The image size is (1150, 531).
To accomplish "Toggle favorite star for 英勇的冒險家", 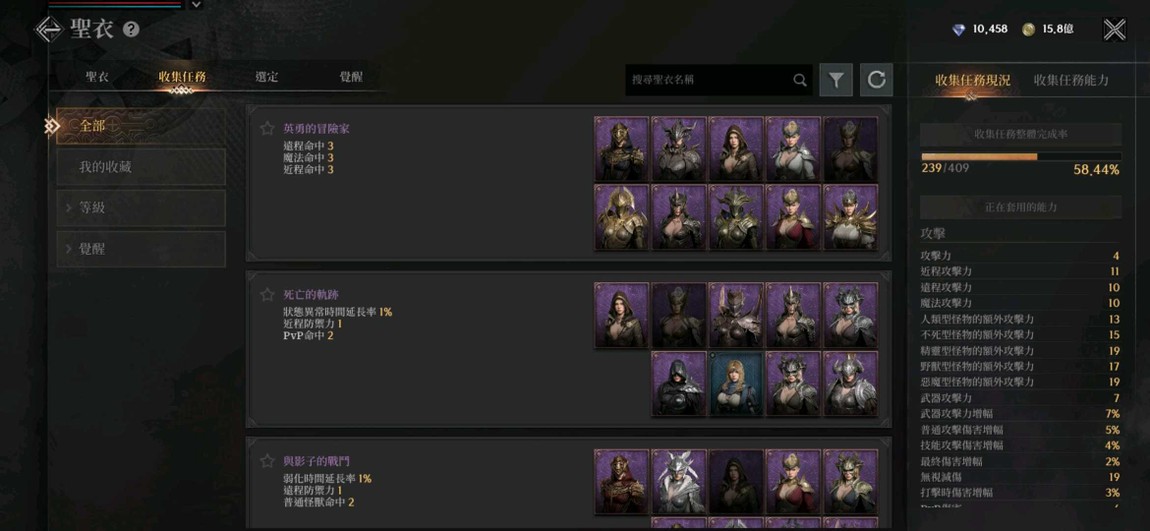I will [x=267, y=128].
